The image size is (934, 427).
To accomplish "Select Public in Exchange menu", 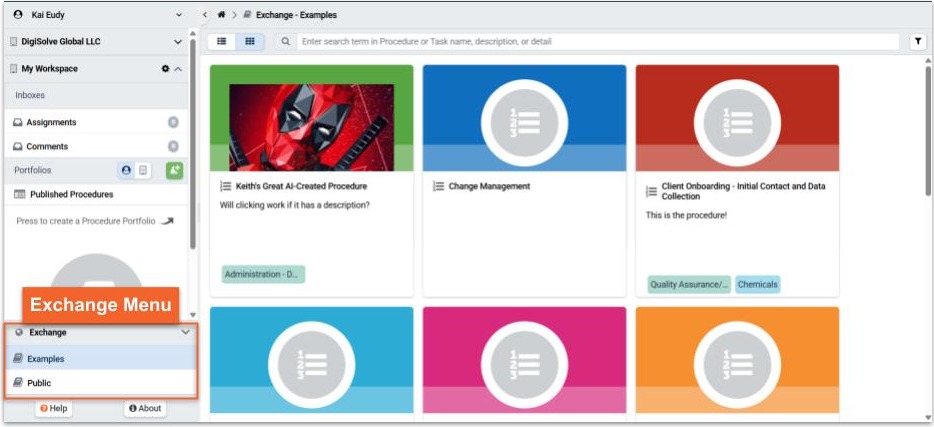I will (x=101, y=383).
